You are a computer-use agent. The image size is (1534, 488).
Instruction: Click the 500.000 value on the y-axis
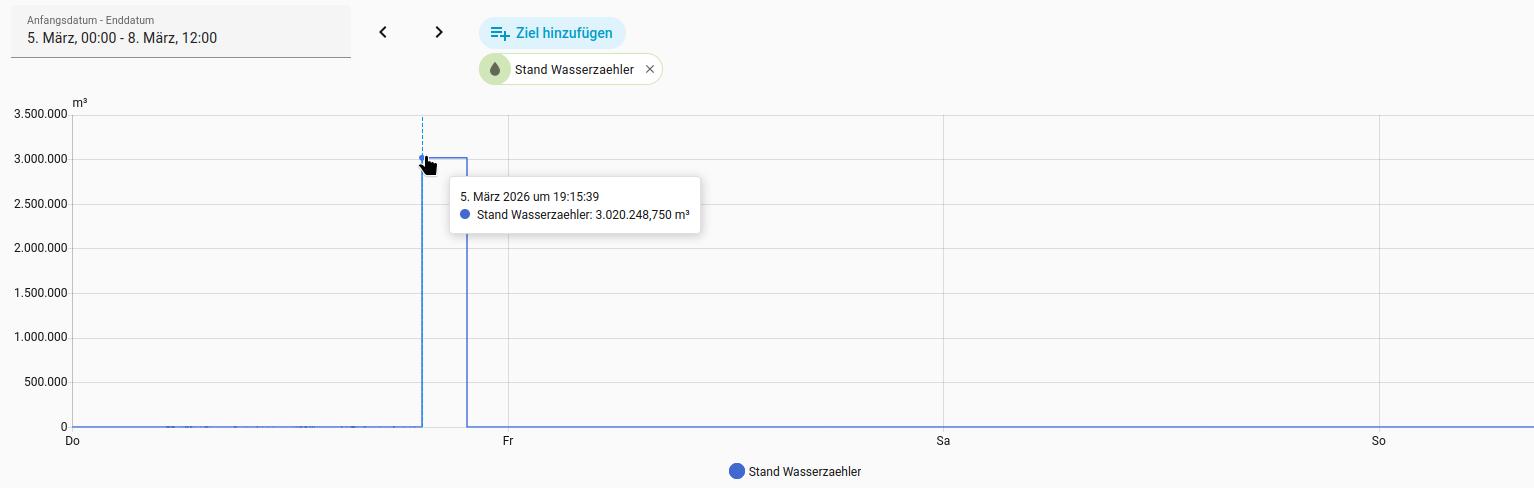pyautogui.click(x=44, y=382)
